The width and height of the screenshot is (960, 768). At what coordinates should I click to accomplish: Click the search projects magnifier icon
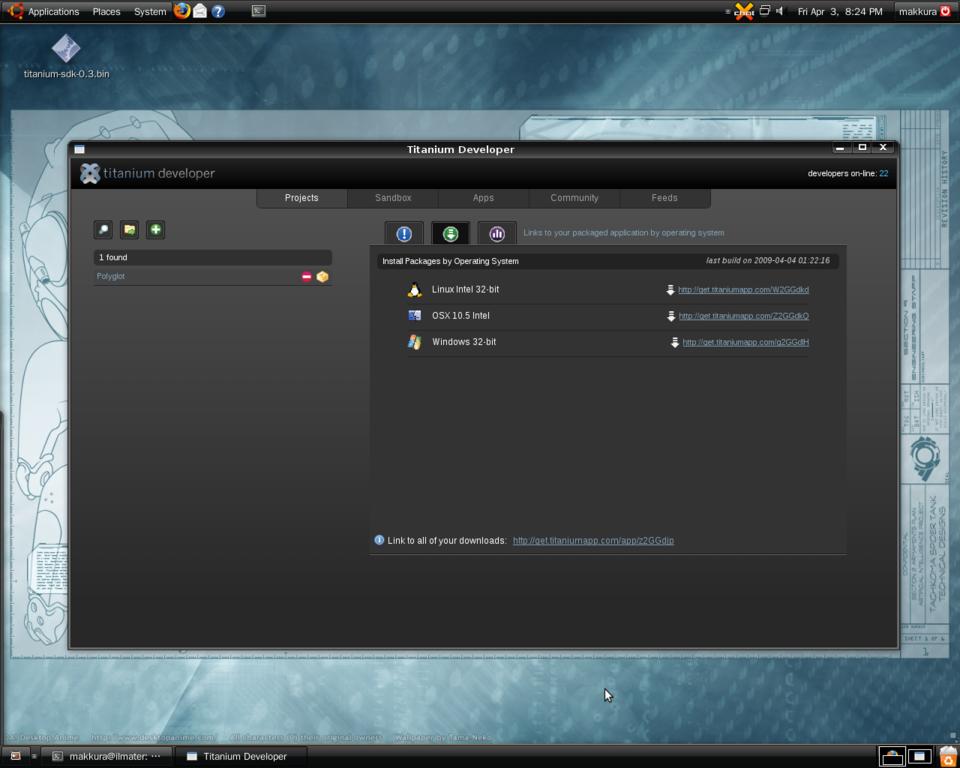pyautogui.click(x=103, y=230)
